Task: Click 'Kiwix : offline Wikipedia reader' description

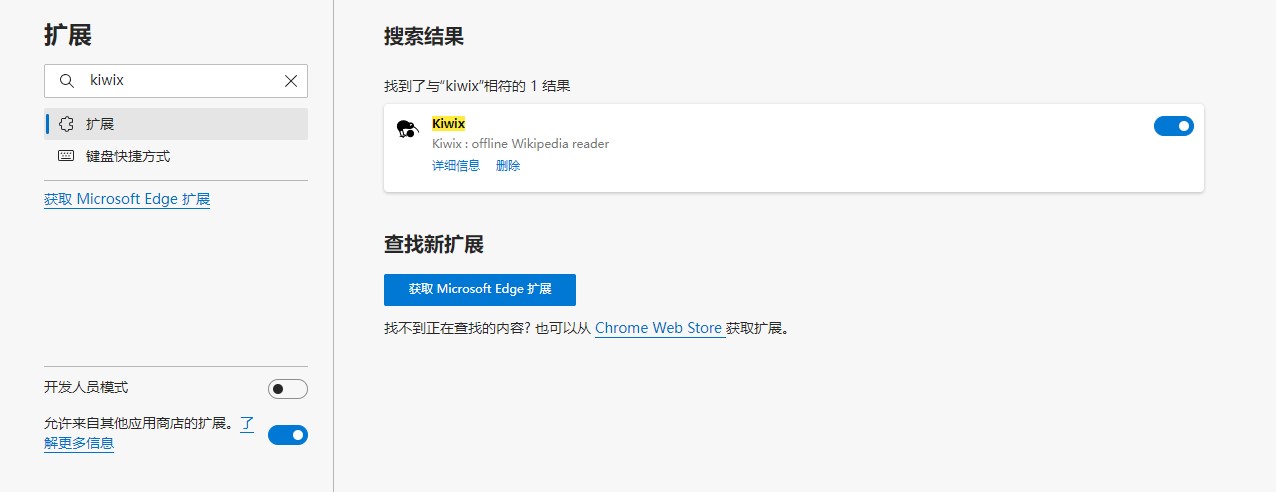Action: [521, 144]
